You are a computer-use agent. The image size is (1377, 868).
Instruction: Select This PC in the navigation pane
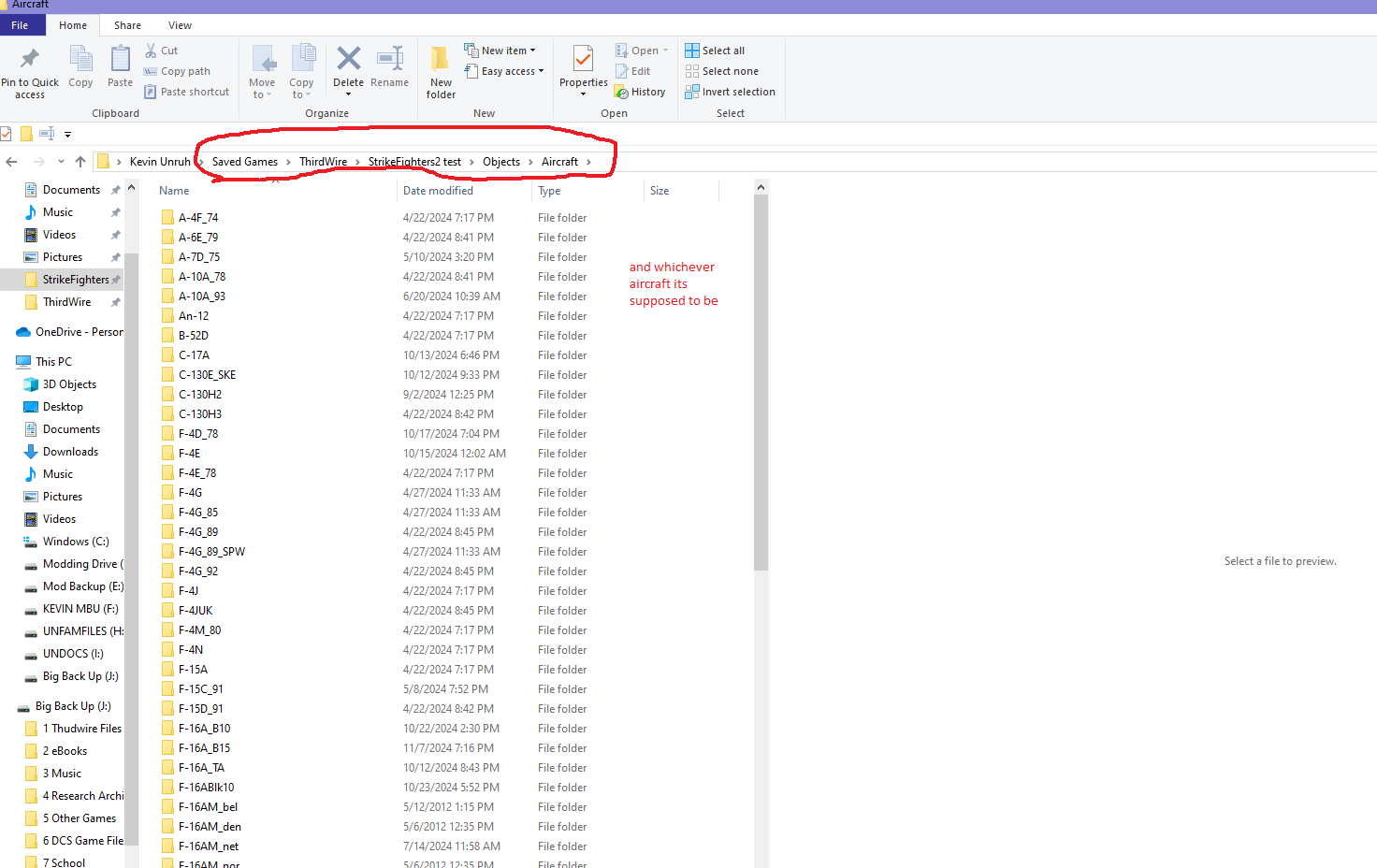click(53, 362)
